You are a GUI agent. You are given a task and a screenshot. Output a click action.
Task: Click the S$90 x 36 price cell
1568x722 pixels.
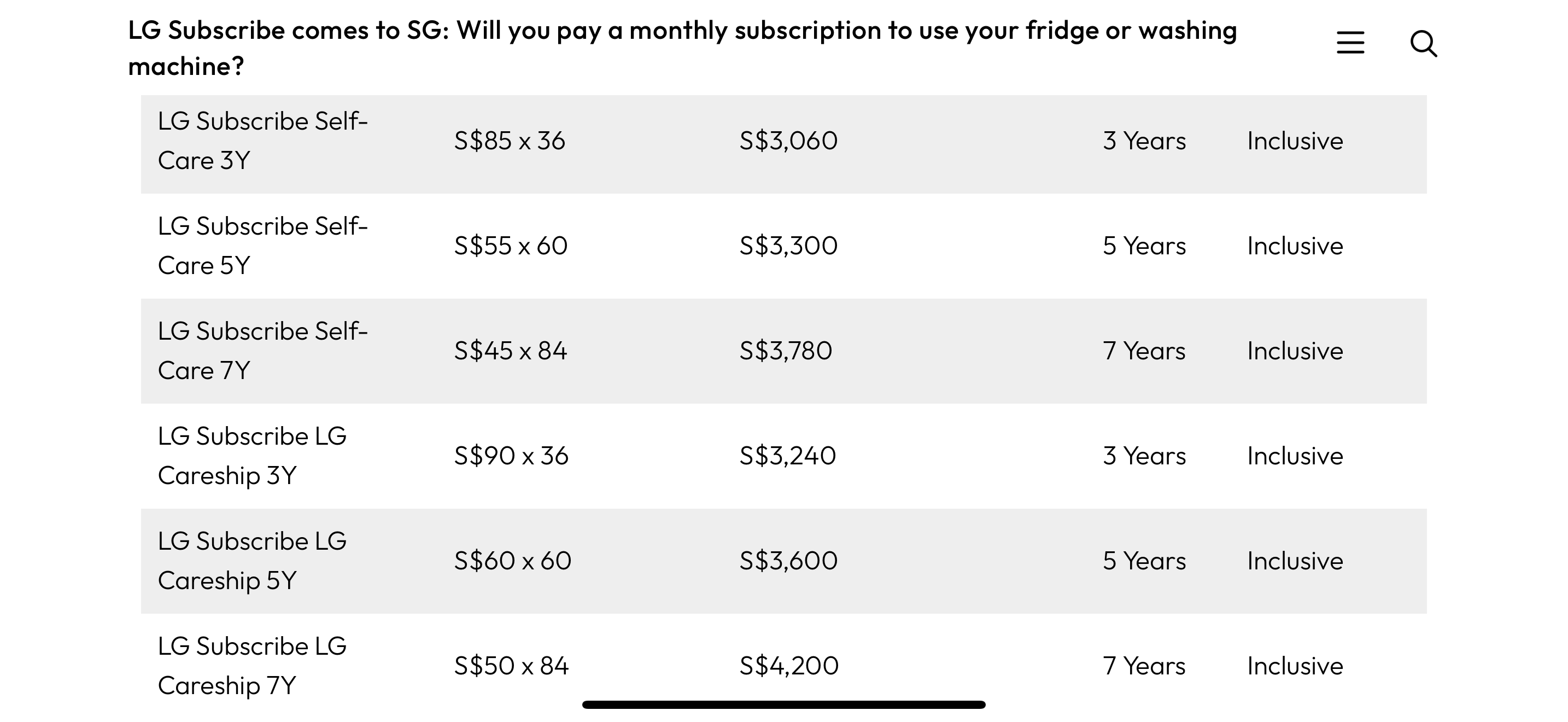pyautogui.click(x=511, y=456)
